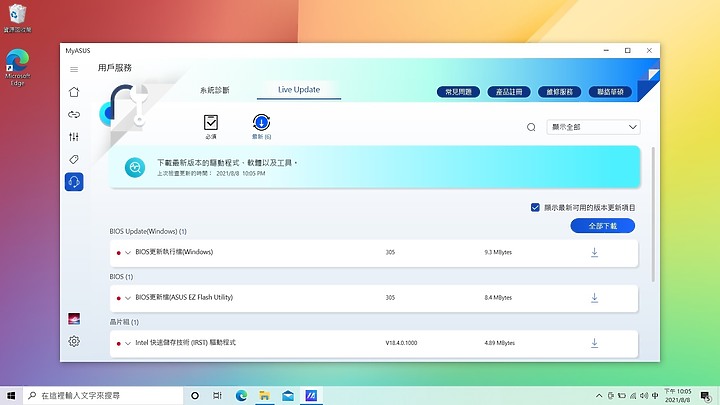Open the notification Action Center icon

706,395
